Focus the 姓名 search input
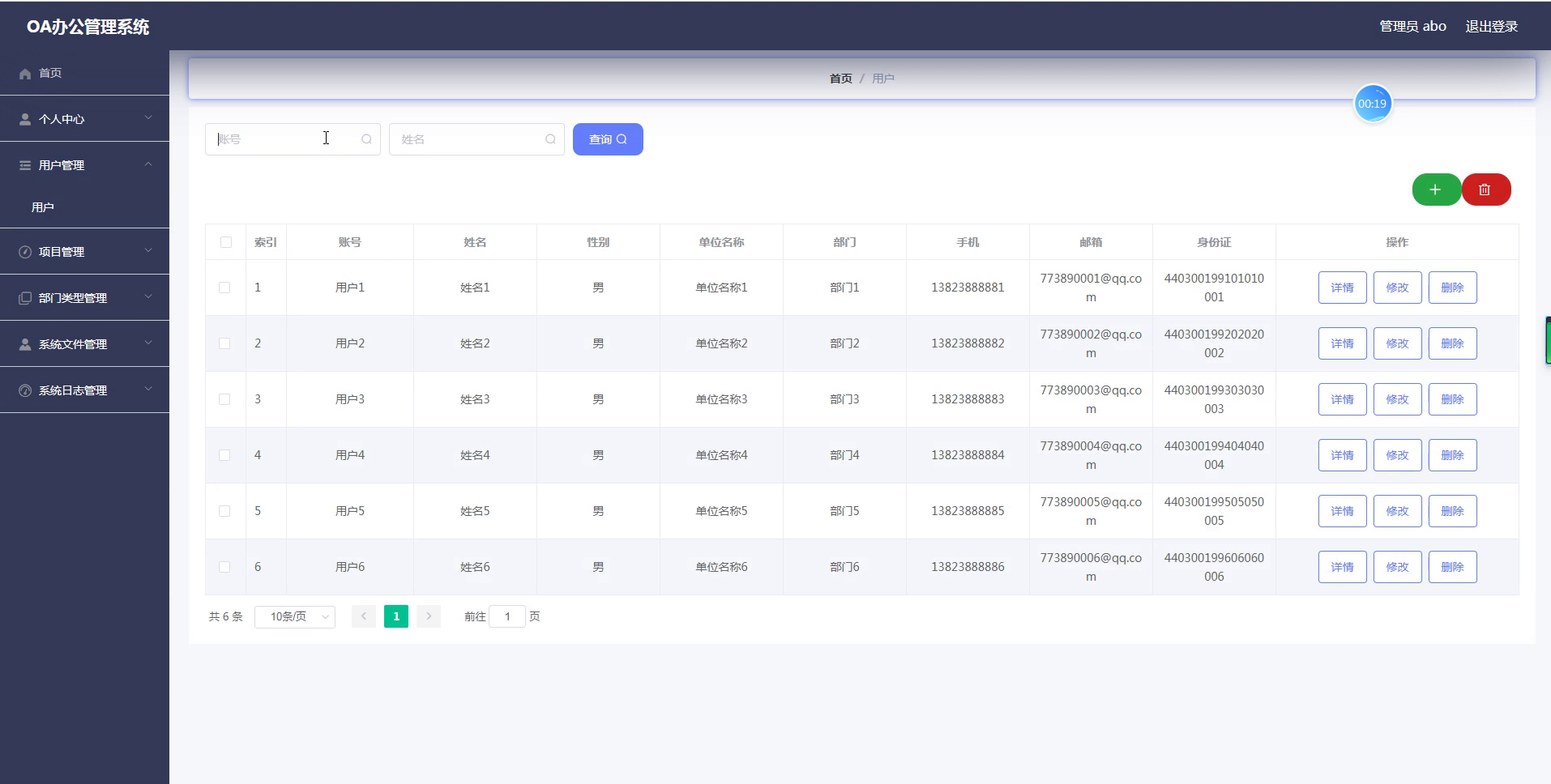Screen dimensions: 1551x784 click(476, 139)
